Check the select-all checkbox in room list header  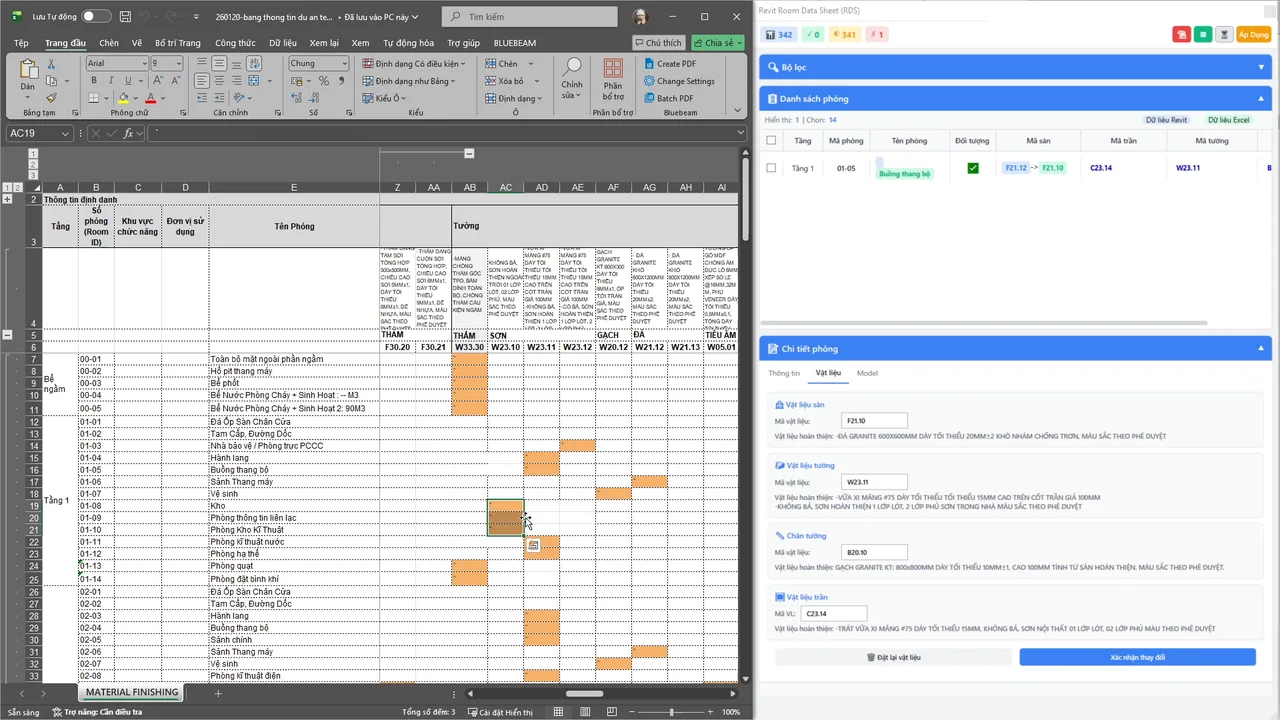coord(771,141)
